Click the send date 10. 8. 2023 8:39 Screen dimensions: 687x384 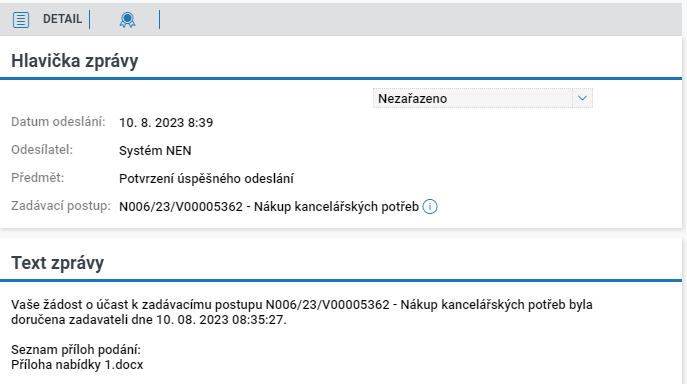166,123
